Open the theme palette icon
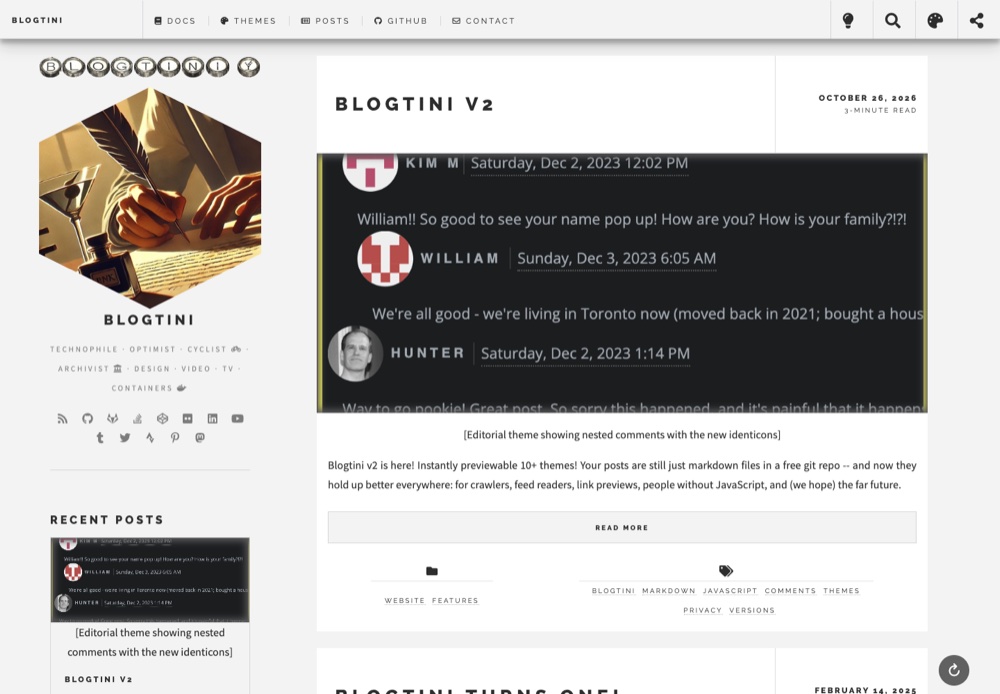 [935, 20]
